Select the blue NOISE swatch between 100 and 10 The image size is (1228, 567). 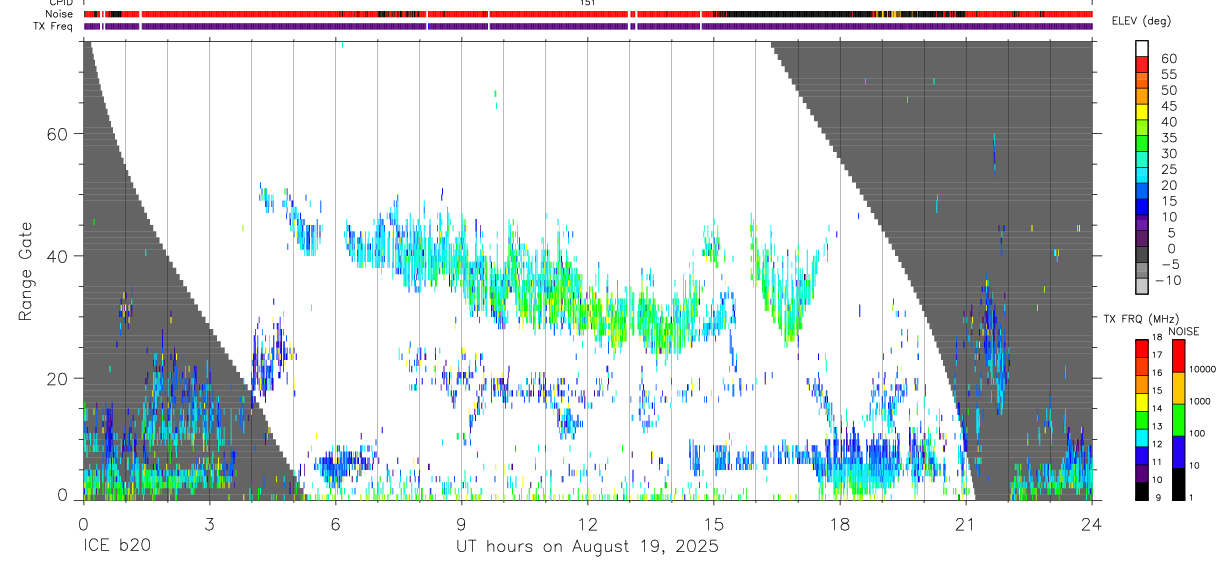tap(1178, 452)
